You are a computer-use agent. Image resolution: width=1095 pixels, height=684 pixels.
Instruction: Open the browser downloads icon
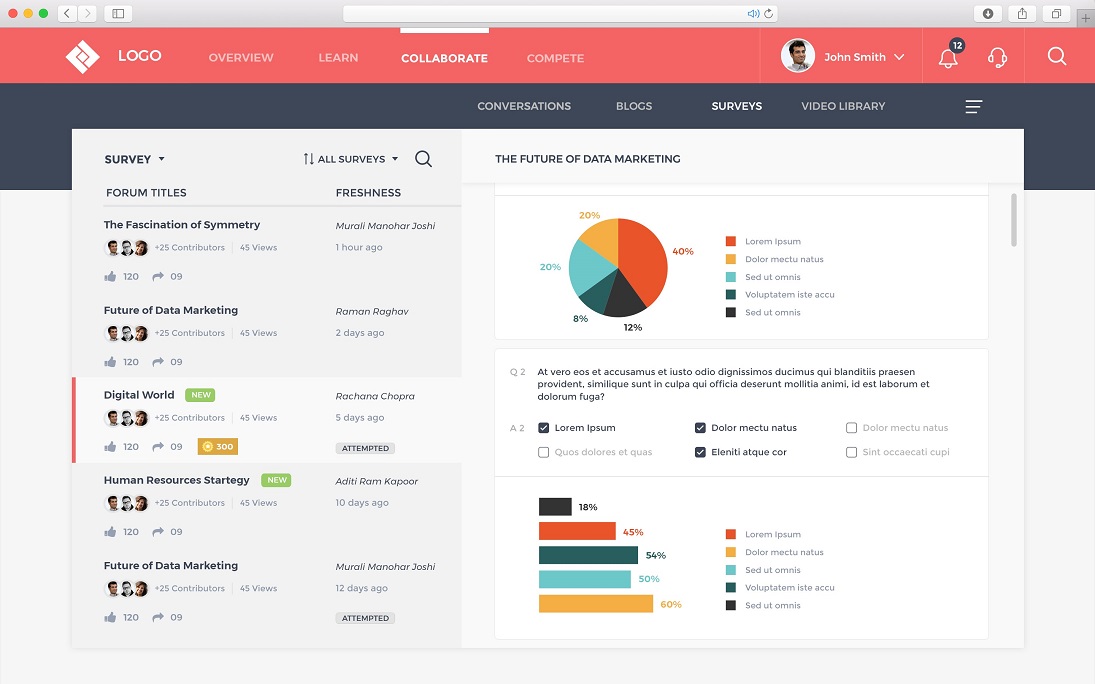[987, 13]
